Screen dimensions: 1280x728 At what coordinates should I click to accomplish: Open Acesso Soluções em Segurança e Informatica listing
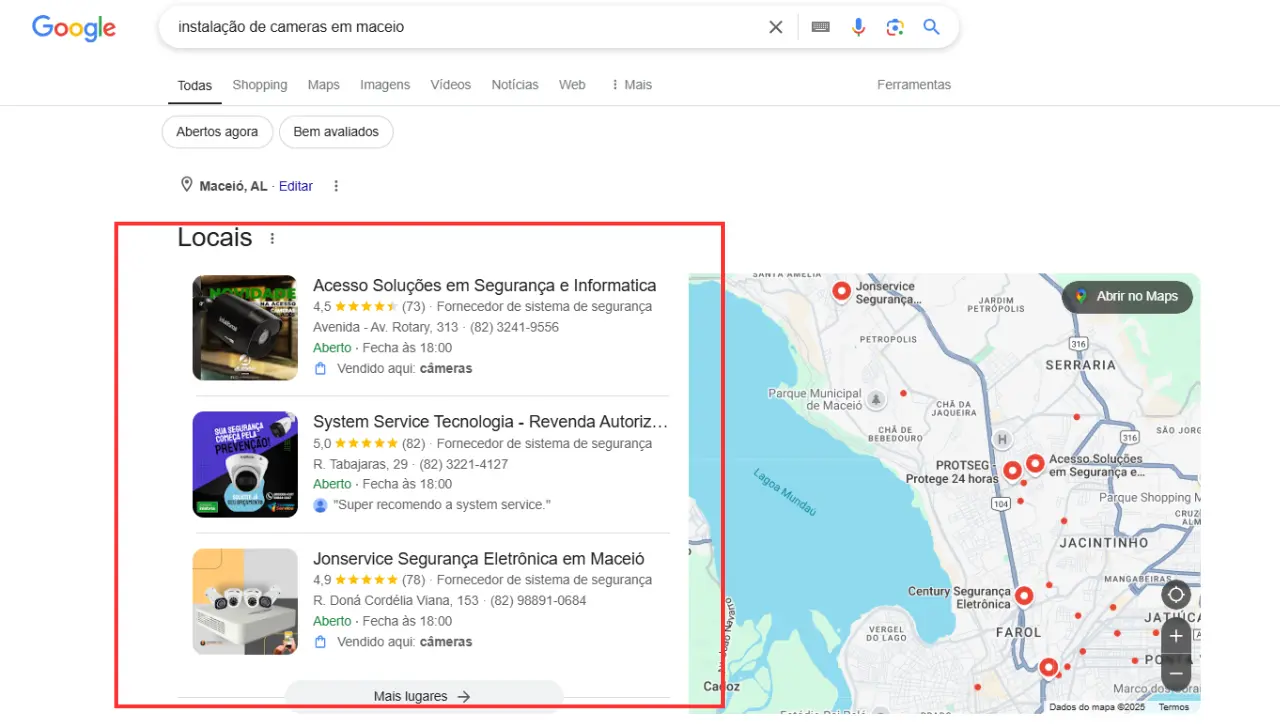coord(485,285)
